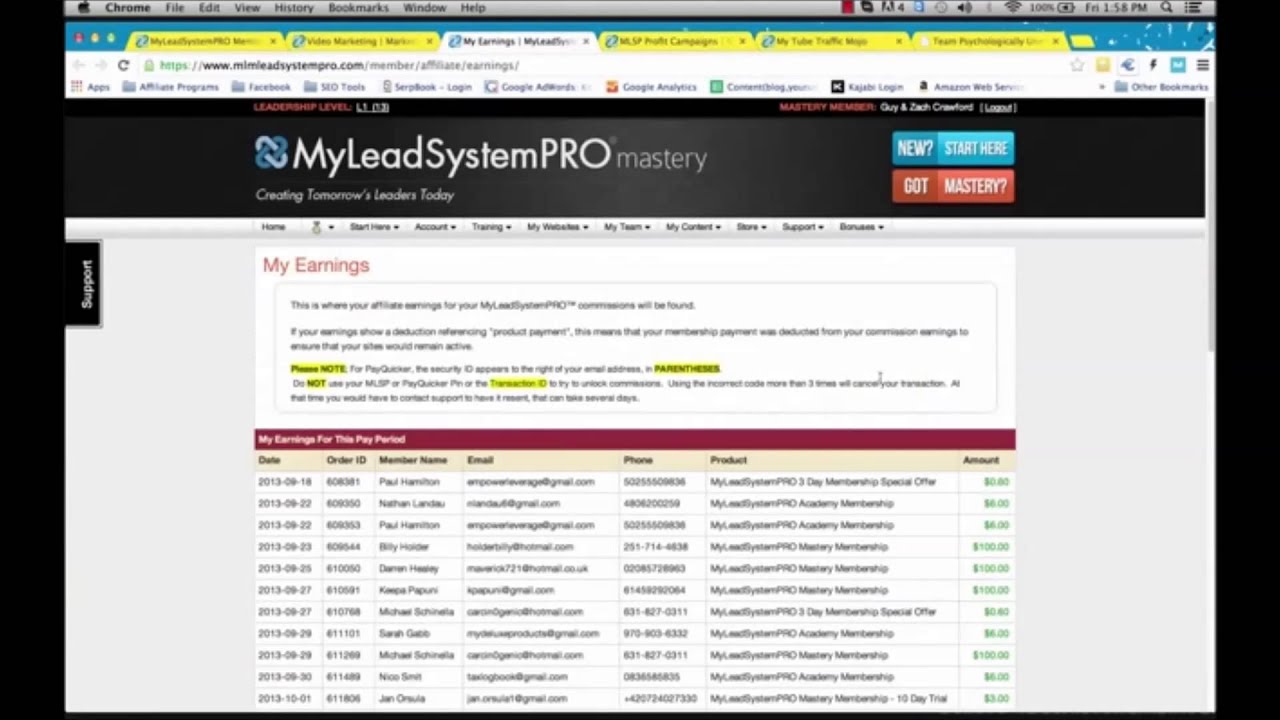
Task: Open the Facebook bookmark folder
Action: coord(261,87)
